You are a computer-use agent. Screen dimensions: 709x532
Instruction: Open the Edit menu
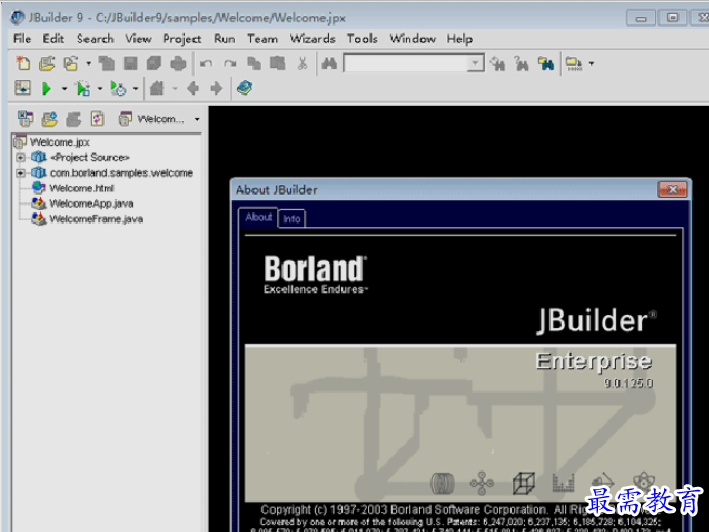tap(53, 39)
